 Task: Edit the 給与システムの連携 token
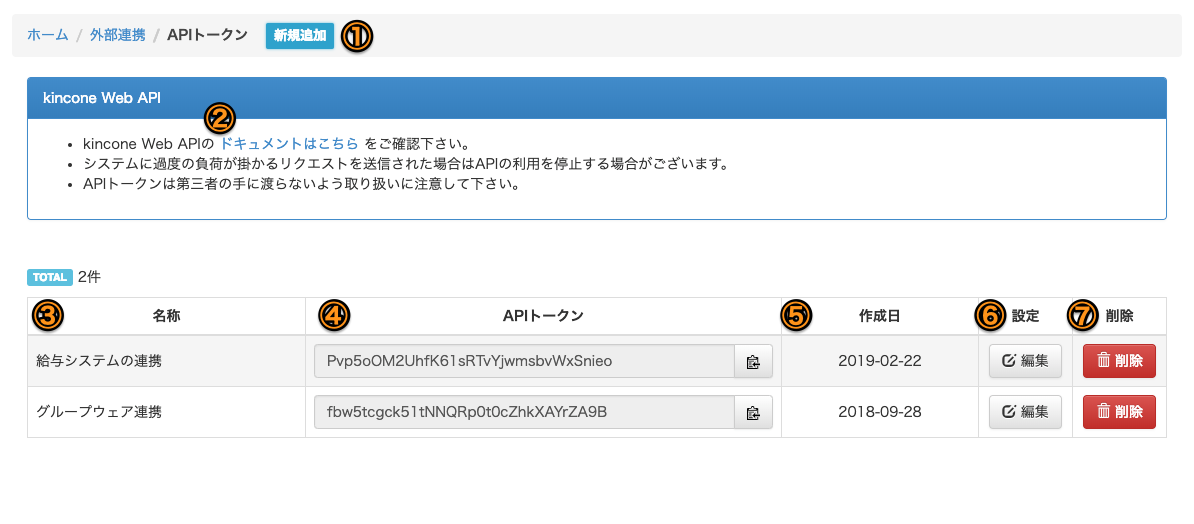tap(1025, 361)
